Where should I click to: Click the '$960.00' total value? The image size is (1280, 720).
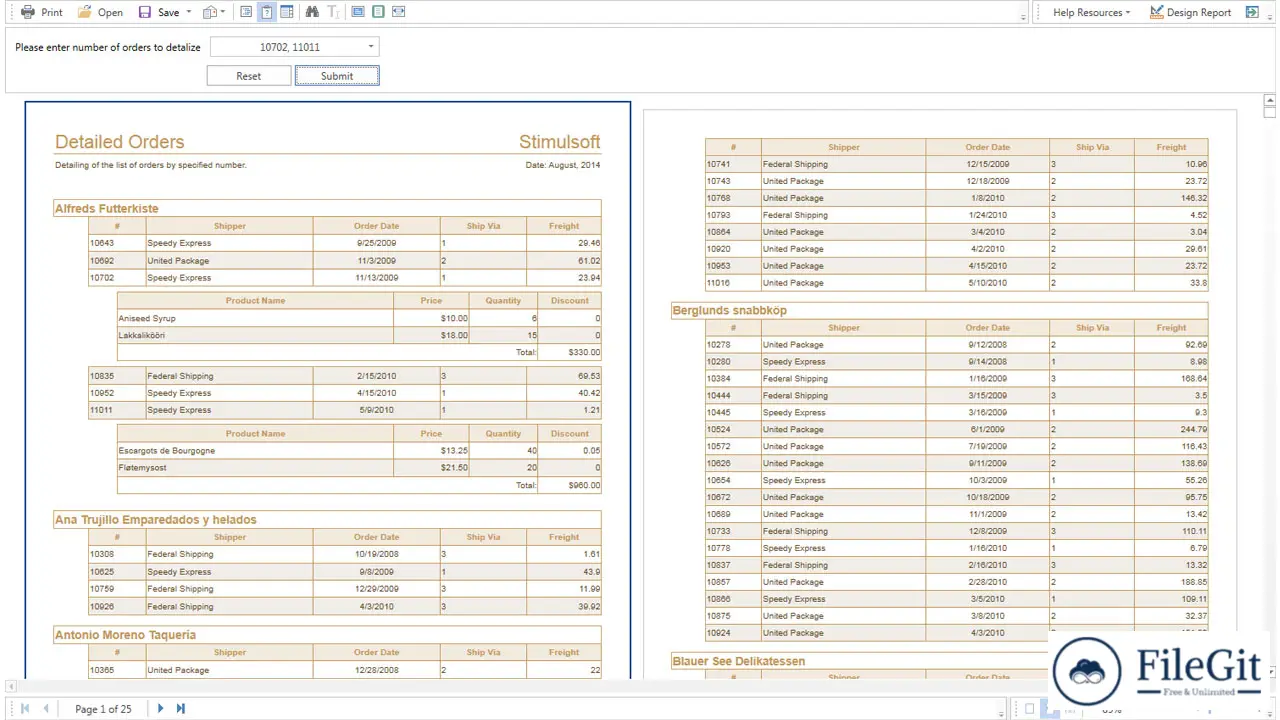tap(584, 485)
